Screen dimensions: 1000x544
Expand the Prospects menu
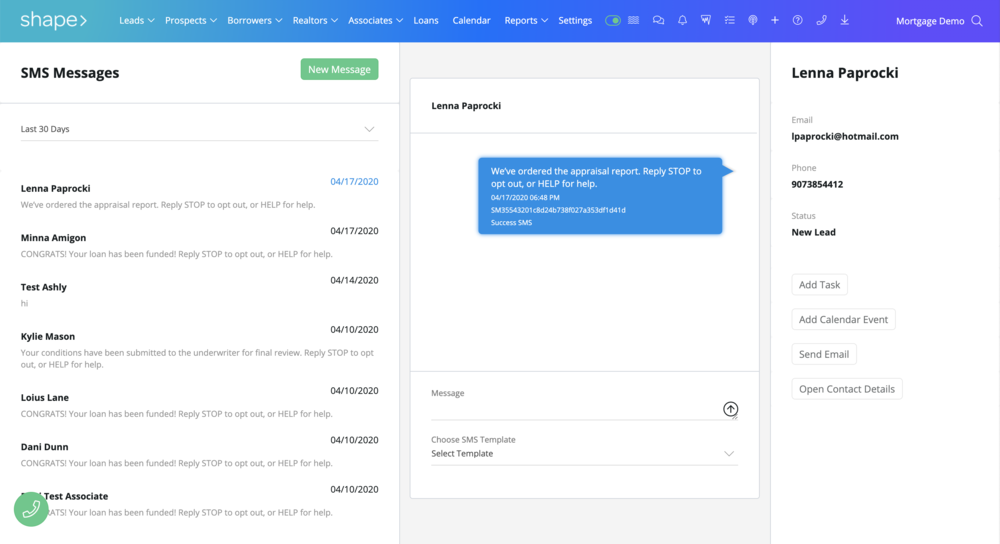click(x=191, y=20)
